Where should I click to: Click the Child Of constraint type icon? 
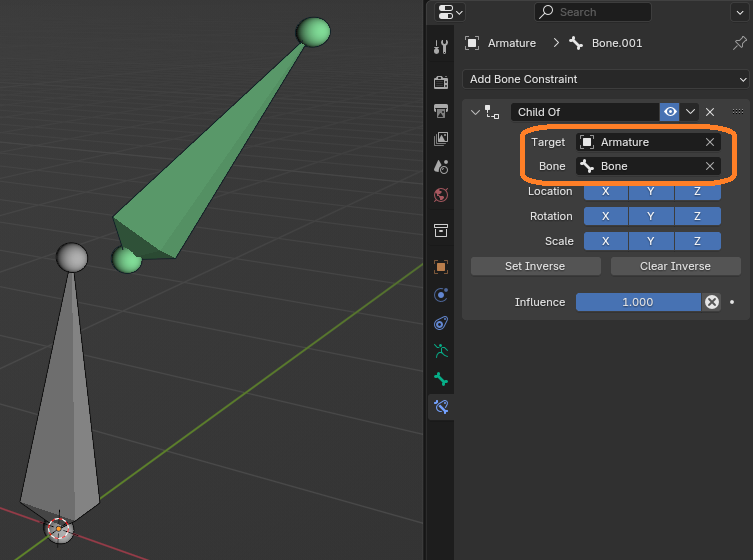[x=492, y=112]
